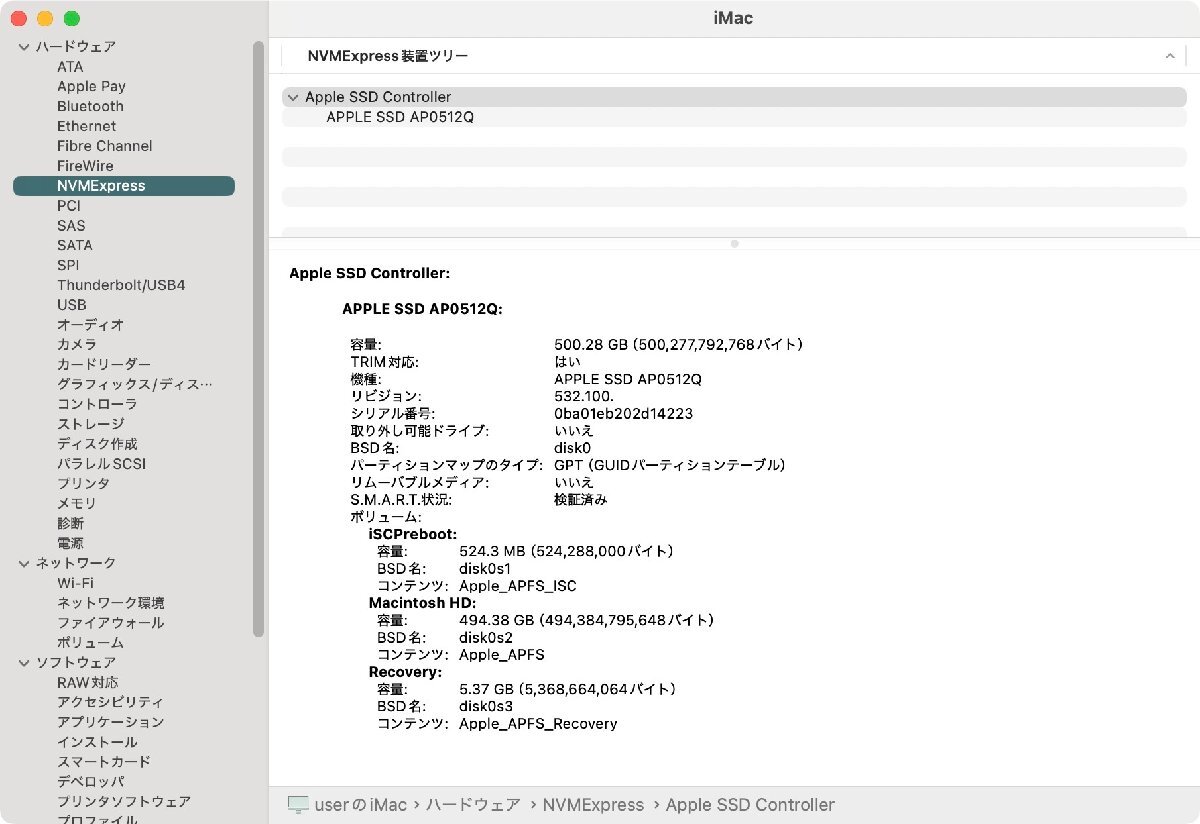Image resolution: width=1200 pixels, height=824 pixels.
Task: Select Wi-Fi under ネットワーク
Action: click(76, 582)
